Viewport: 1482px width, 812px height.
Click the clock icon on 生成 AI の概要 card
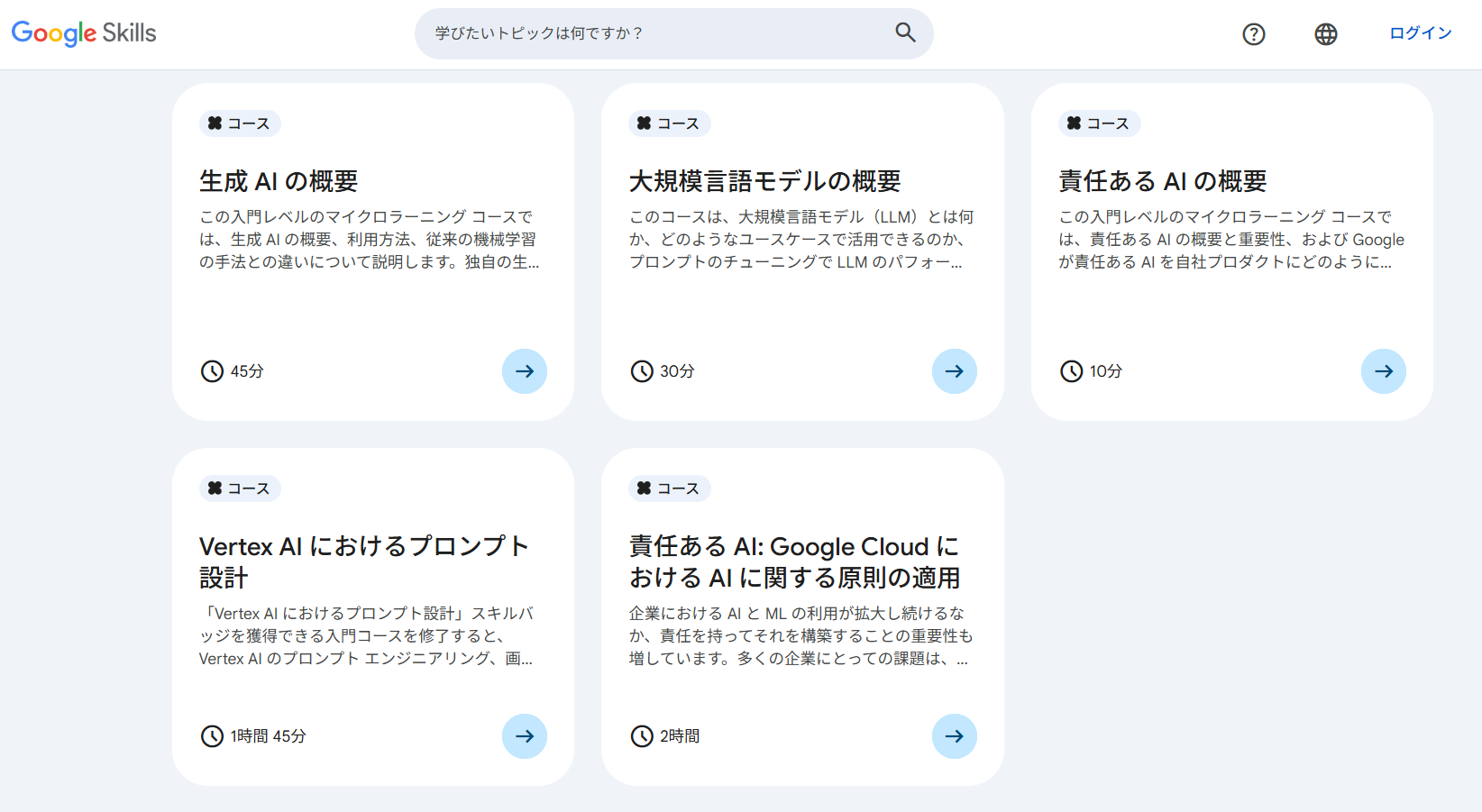(212, 370)
